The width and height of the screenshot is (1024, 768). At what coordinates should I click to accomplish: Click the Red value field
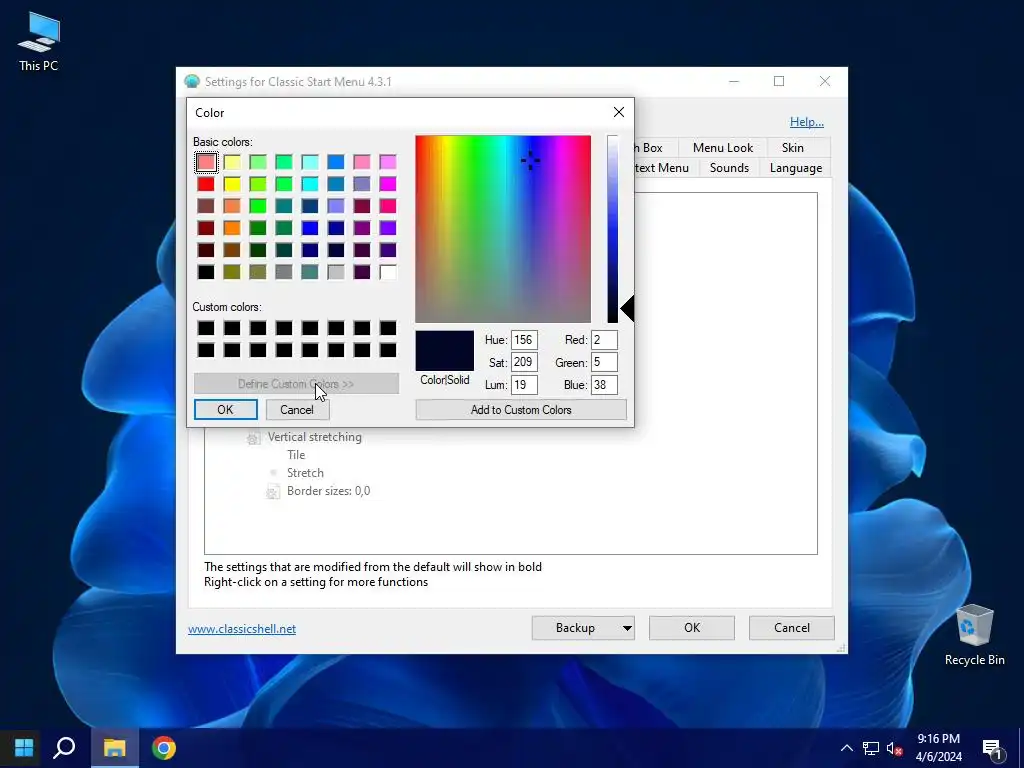pos(604,340)
